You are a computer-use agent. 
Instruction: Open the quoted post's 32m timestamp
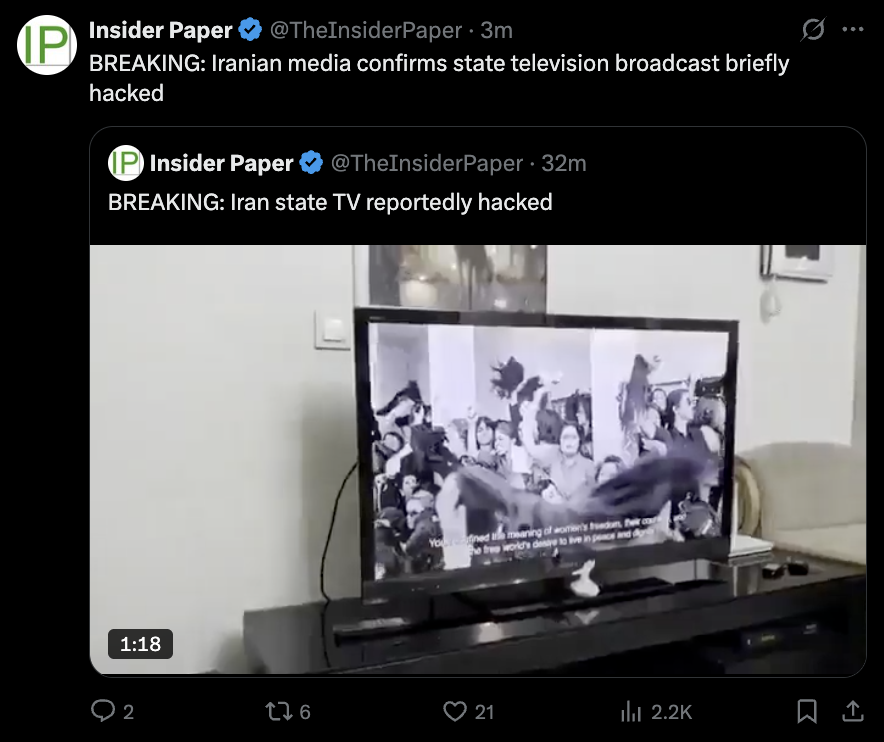pos(564,164)
